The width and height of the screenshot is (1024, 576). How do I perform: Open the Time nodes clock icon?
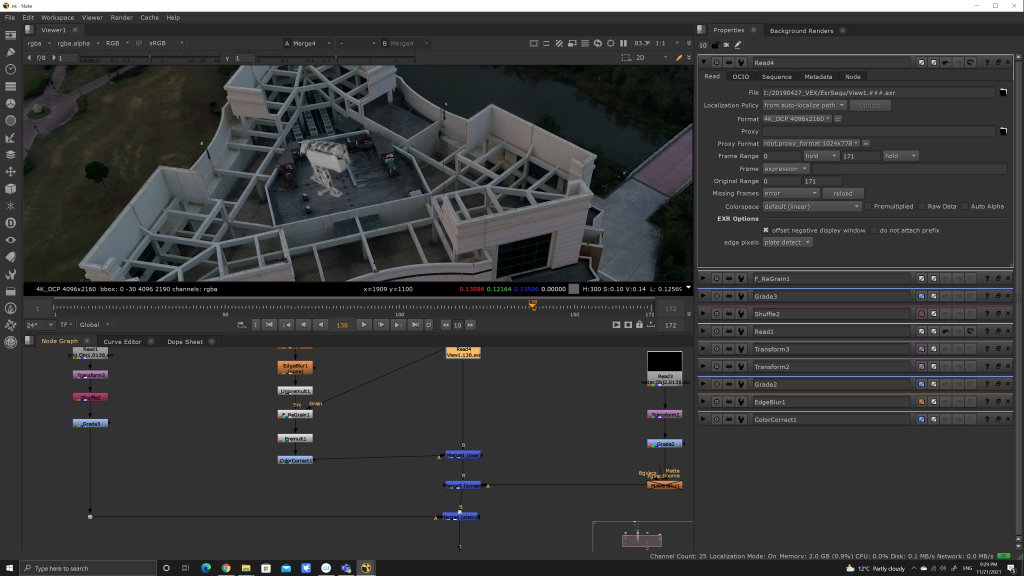pyautogui.click(x=10, y=69)
